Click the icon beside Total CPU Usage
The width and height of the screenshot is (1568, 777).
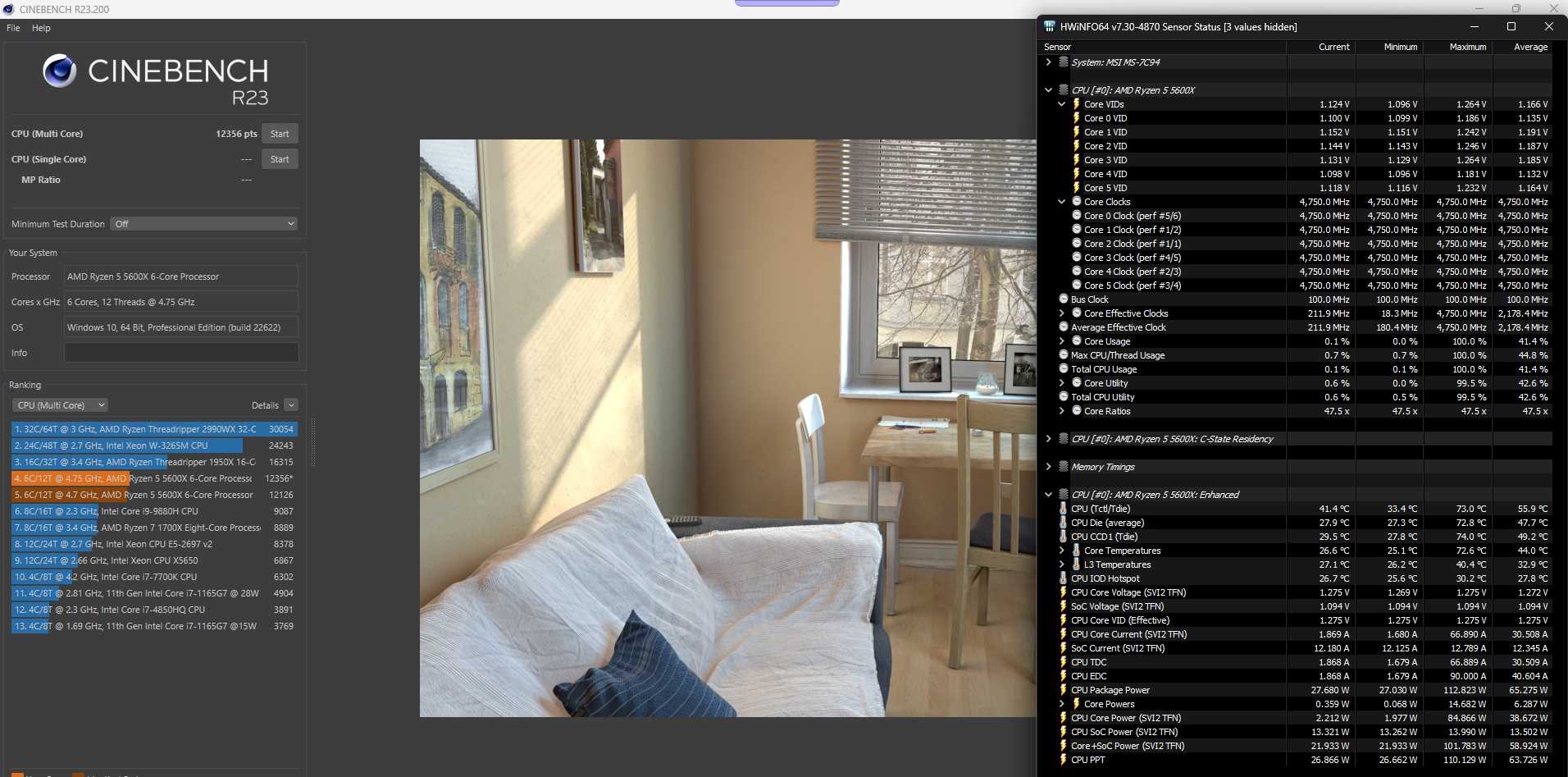tap(1064, 369)
